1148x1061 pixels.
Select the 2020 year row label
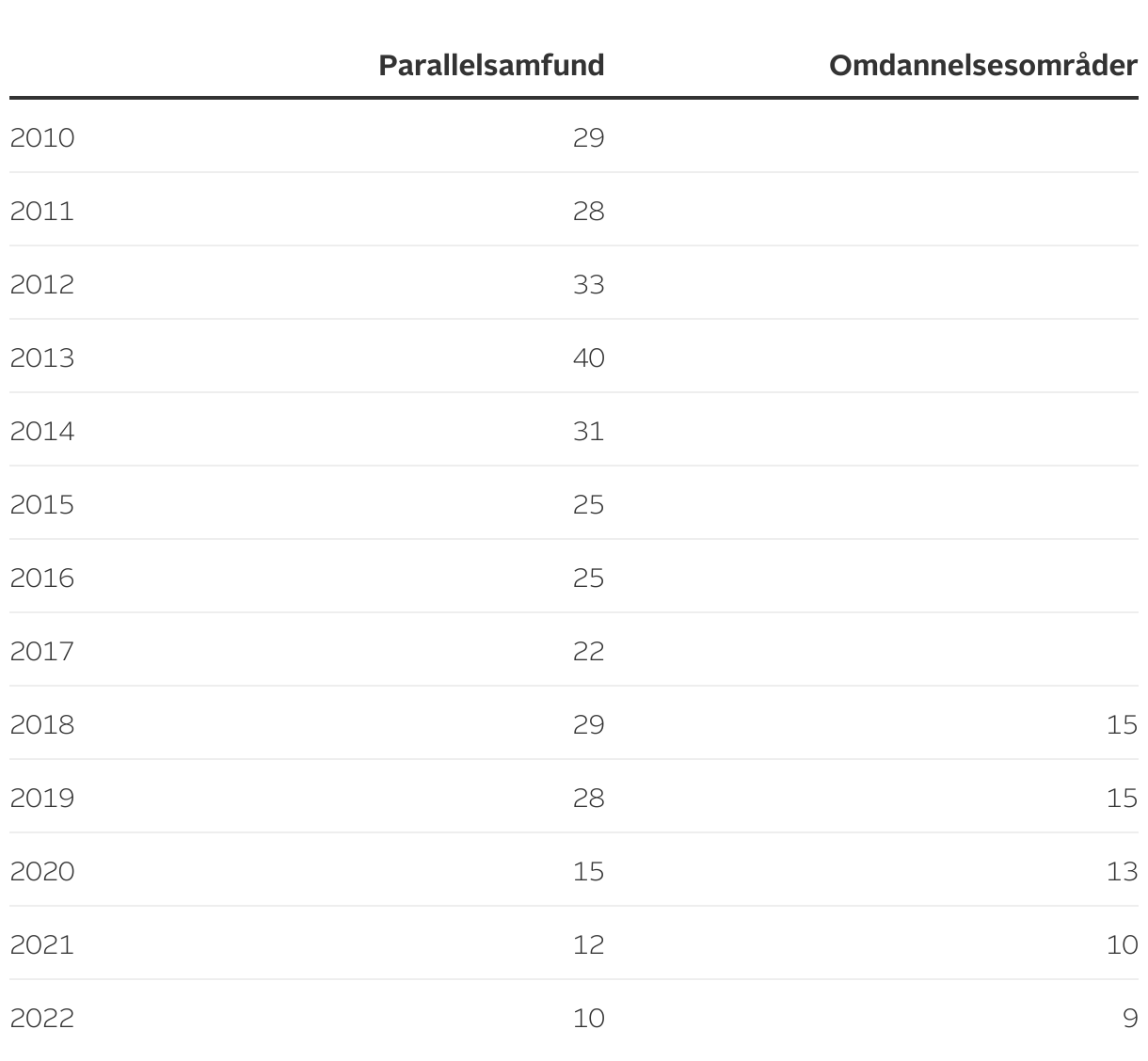(42, 871)
